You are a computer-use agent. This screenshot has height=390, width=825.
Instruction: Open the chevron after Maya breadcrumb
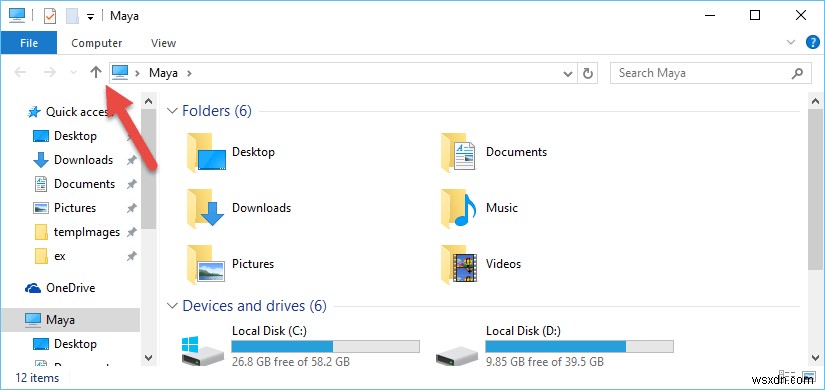click(189, 73)
